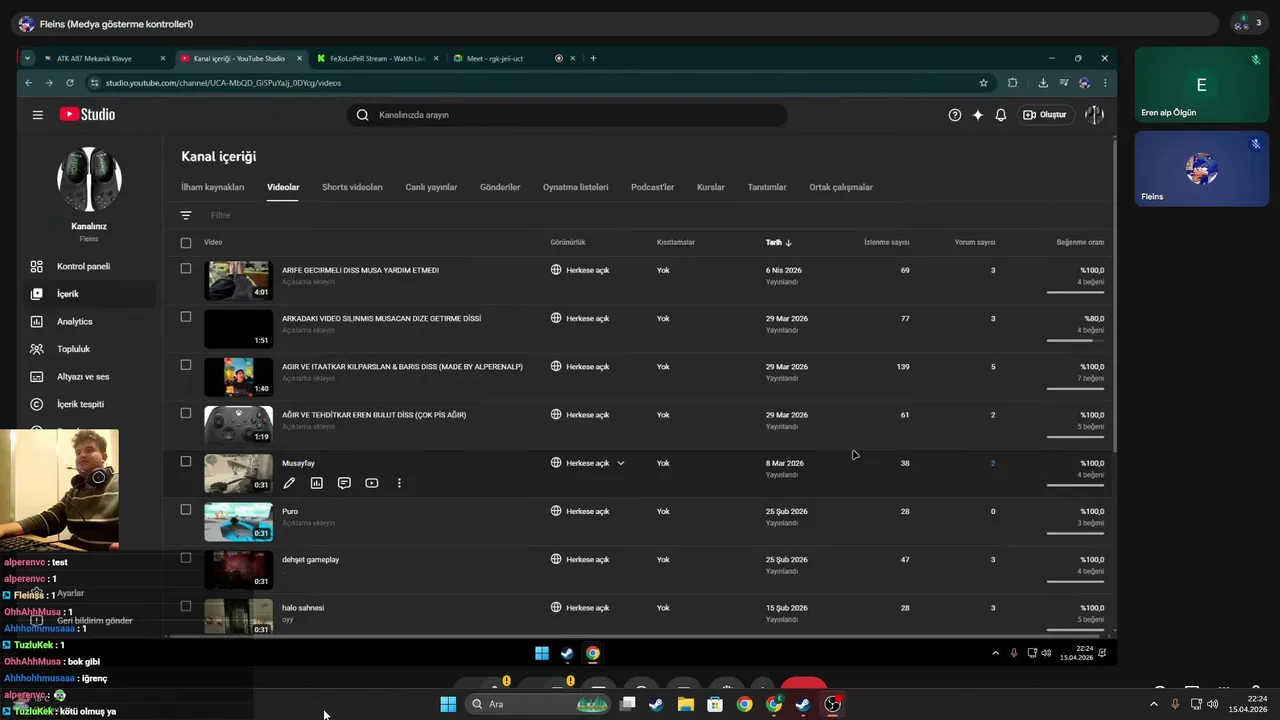The width and height of the screenshot is (1280, 720).
Task: Click the YouTube Studio logo
Action: [x=87, y=115]
